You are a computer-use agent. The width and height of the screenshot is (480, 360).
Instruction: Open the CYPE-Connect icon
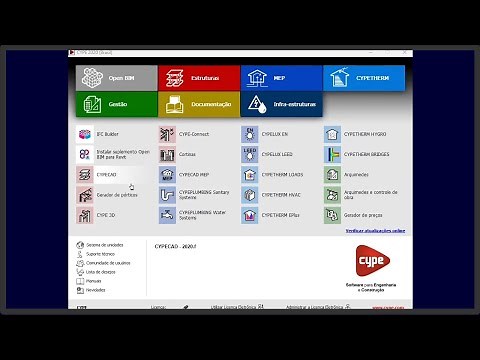coord(167,134)
